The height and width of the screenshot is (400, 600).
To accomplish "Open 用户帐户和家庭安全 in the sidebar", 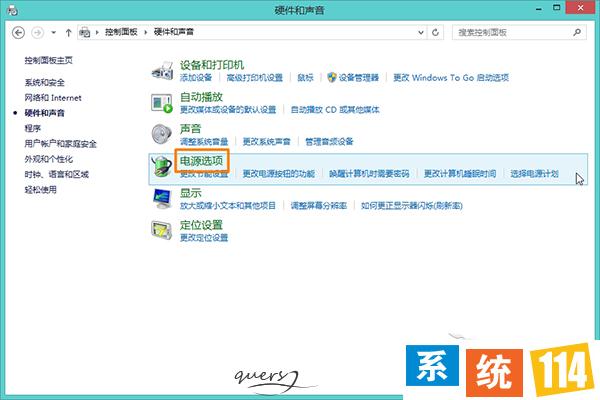I will pyautogui.click(x=60, y=144).
